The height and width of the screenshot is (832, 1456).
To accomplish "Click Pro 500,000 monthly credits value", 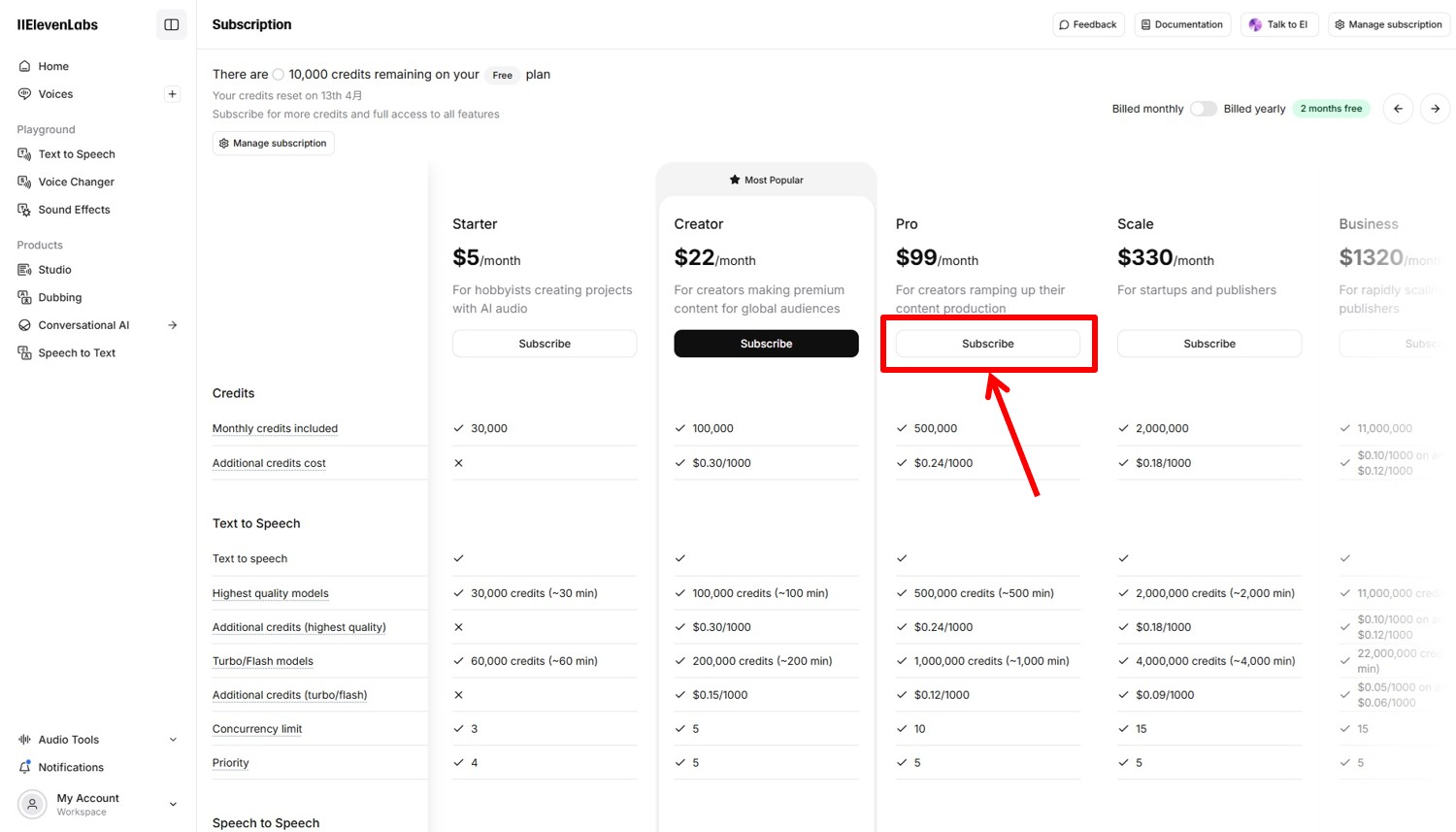I will click(x=936, y=428).
